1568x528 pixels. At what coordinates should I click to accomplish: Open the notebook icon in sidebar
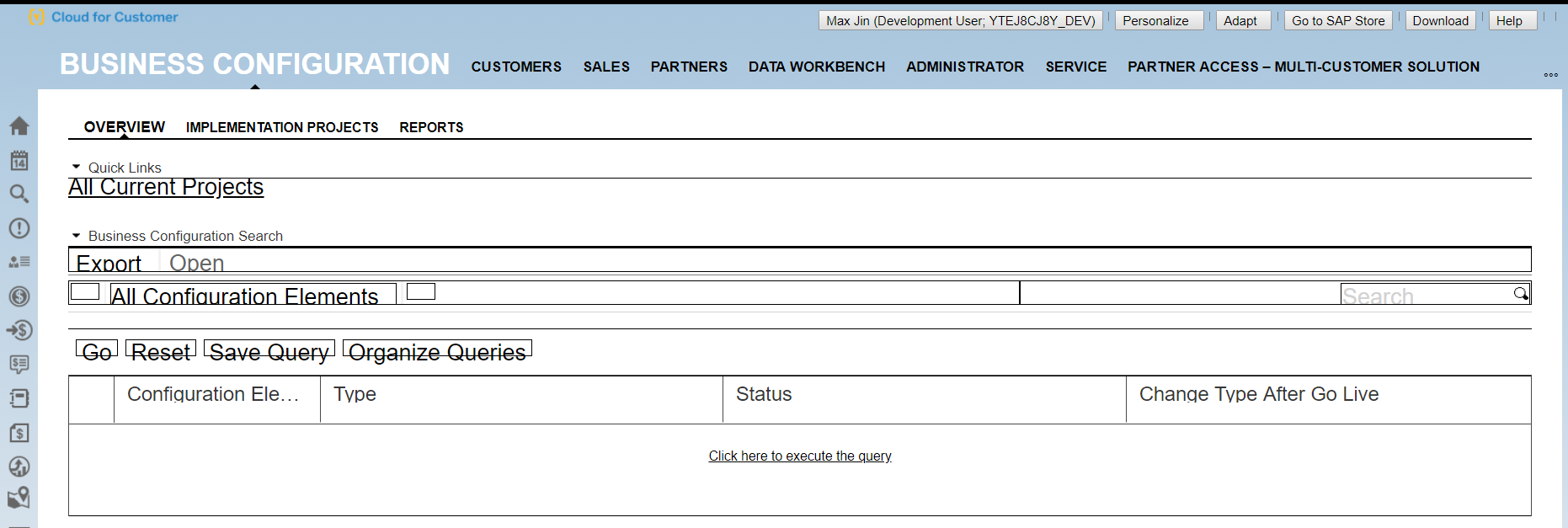[x=19, y=398]
